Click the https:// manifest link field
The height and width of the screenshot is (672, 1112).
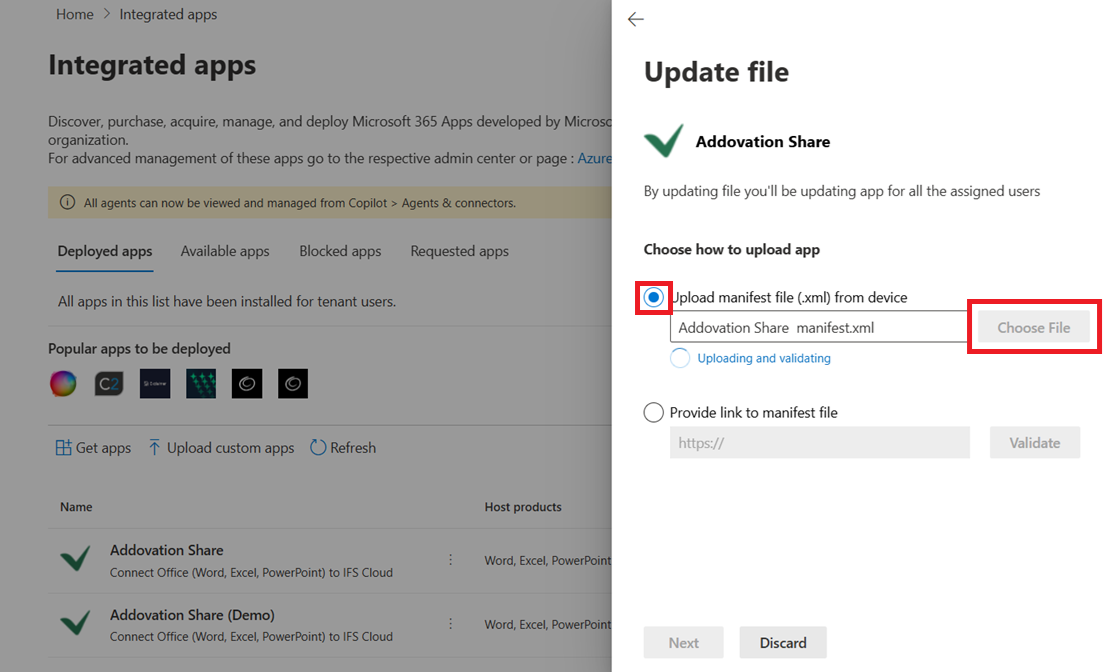click(819, 443)
